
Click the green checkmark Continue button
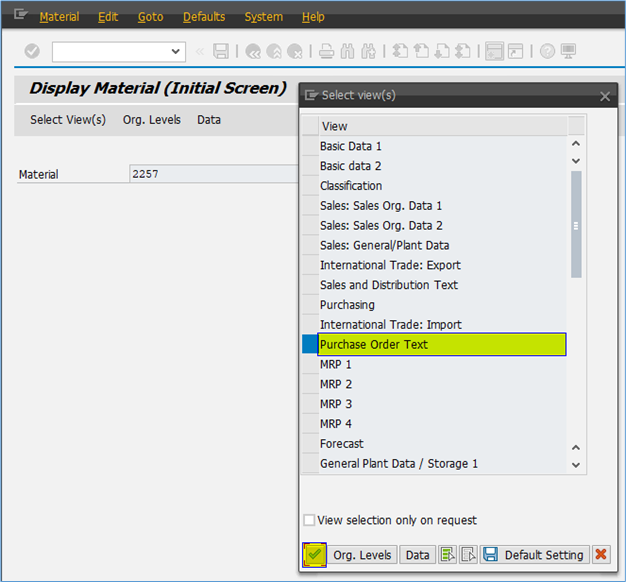[x=315, y=554]
